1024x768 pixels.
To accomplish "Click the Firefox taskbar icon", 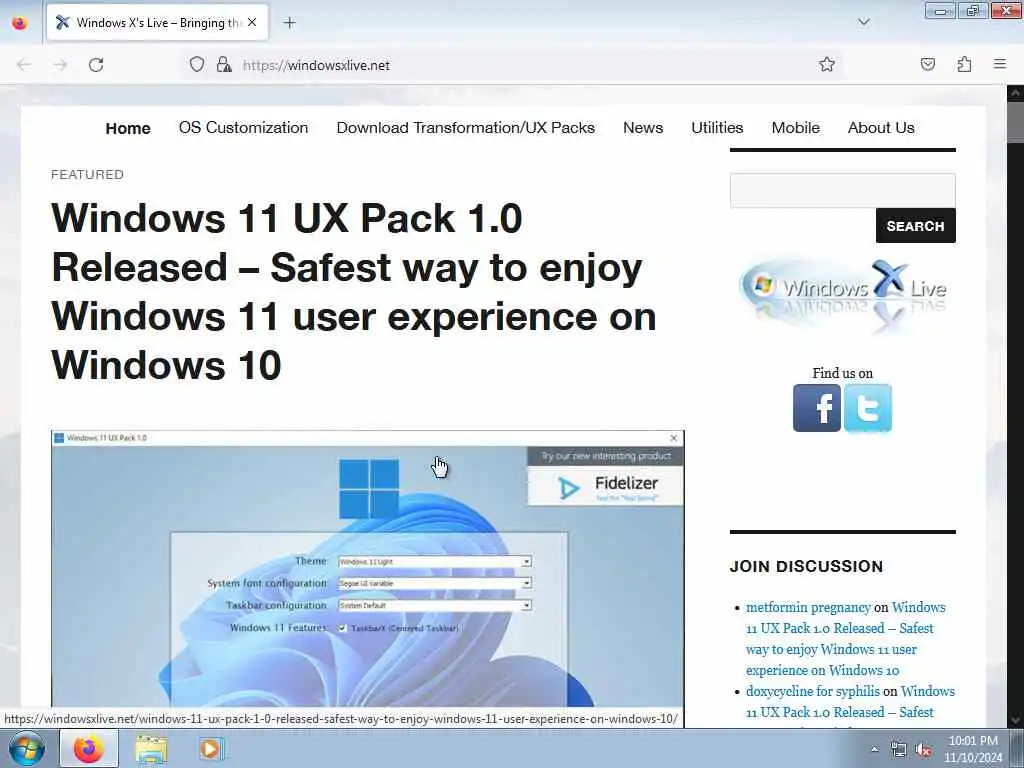I will (89, 748).
